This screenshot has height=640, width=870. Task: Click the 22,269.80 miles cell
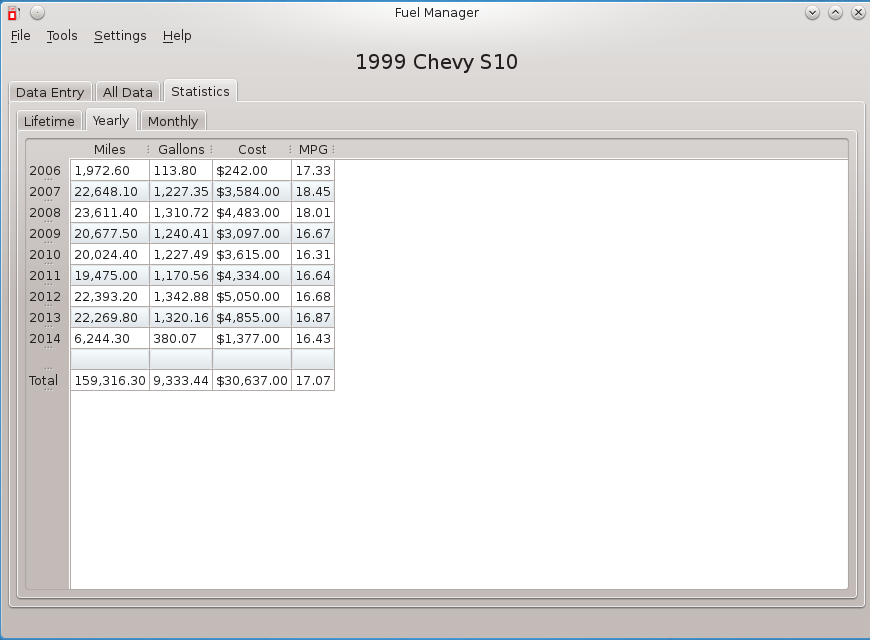pyautogui.click(x=110, y=318)
